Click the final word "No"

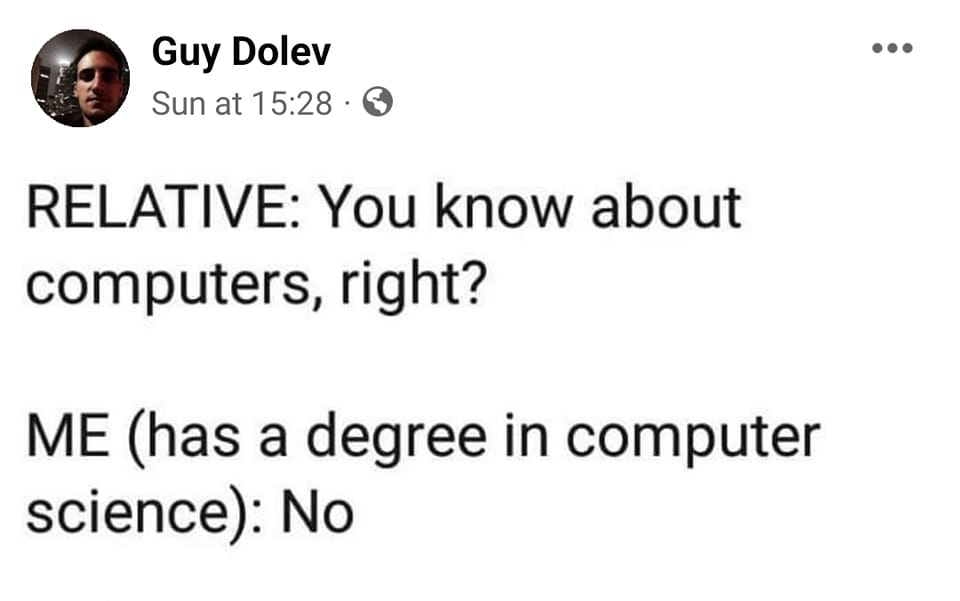tap(317, 513)
